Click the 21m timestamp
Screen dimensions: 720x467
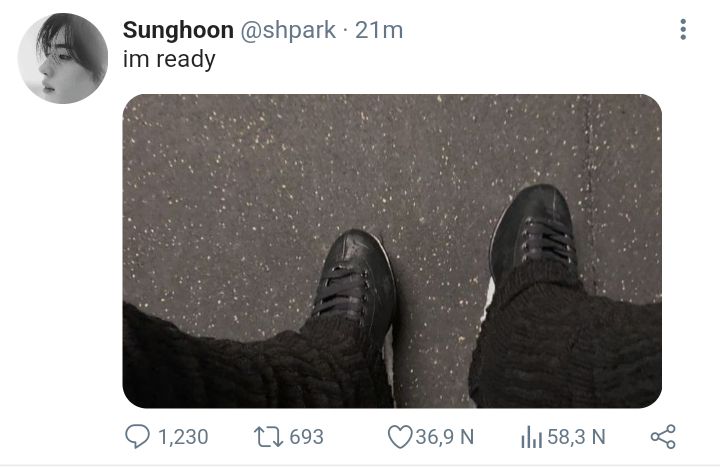click(x=379, y=31)
